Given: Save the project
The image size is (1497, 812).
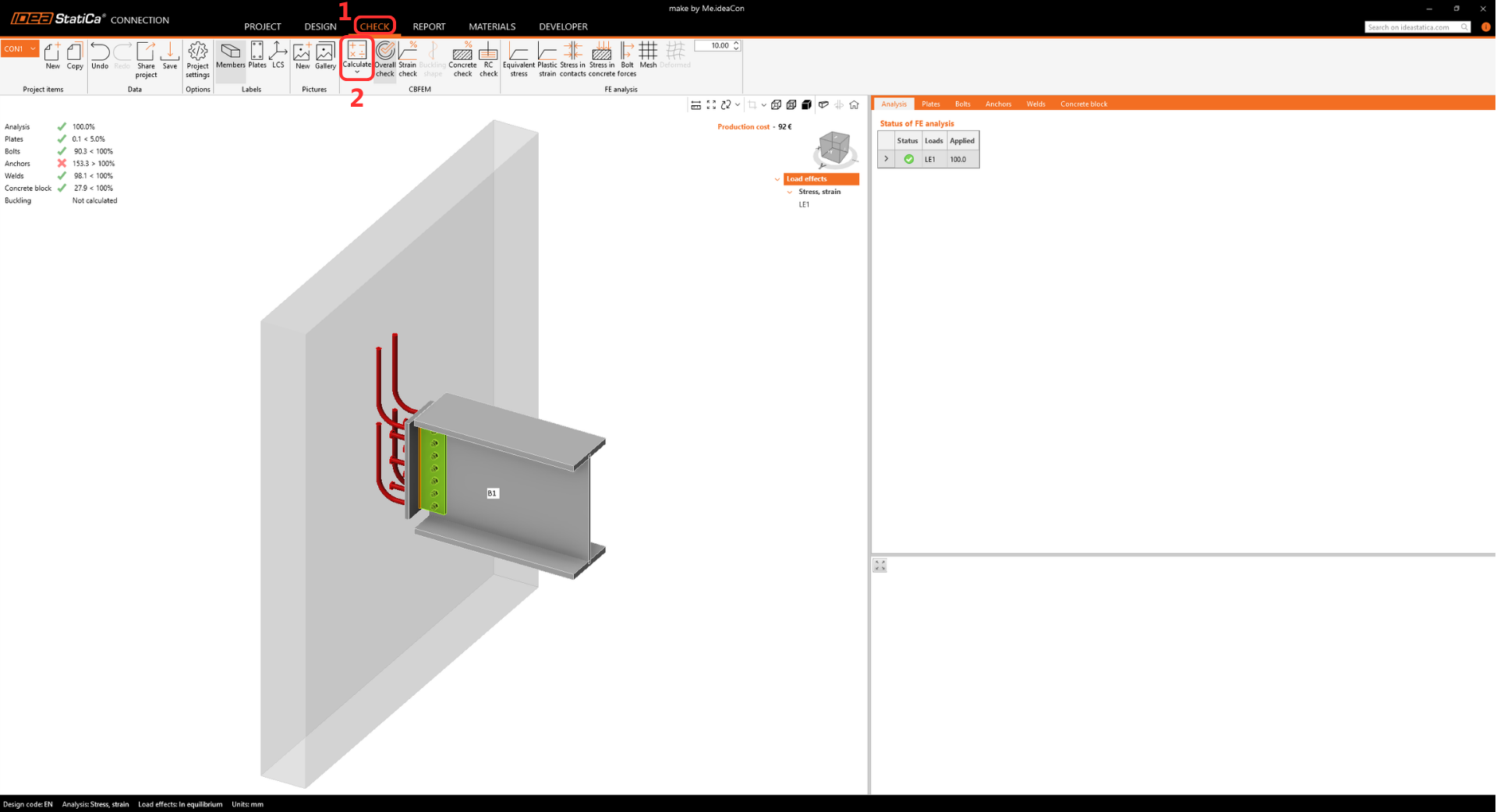Looking at the screenshot, I should [170, 56].
